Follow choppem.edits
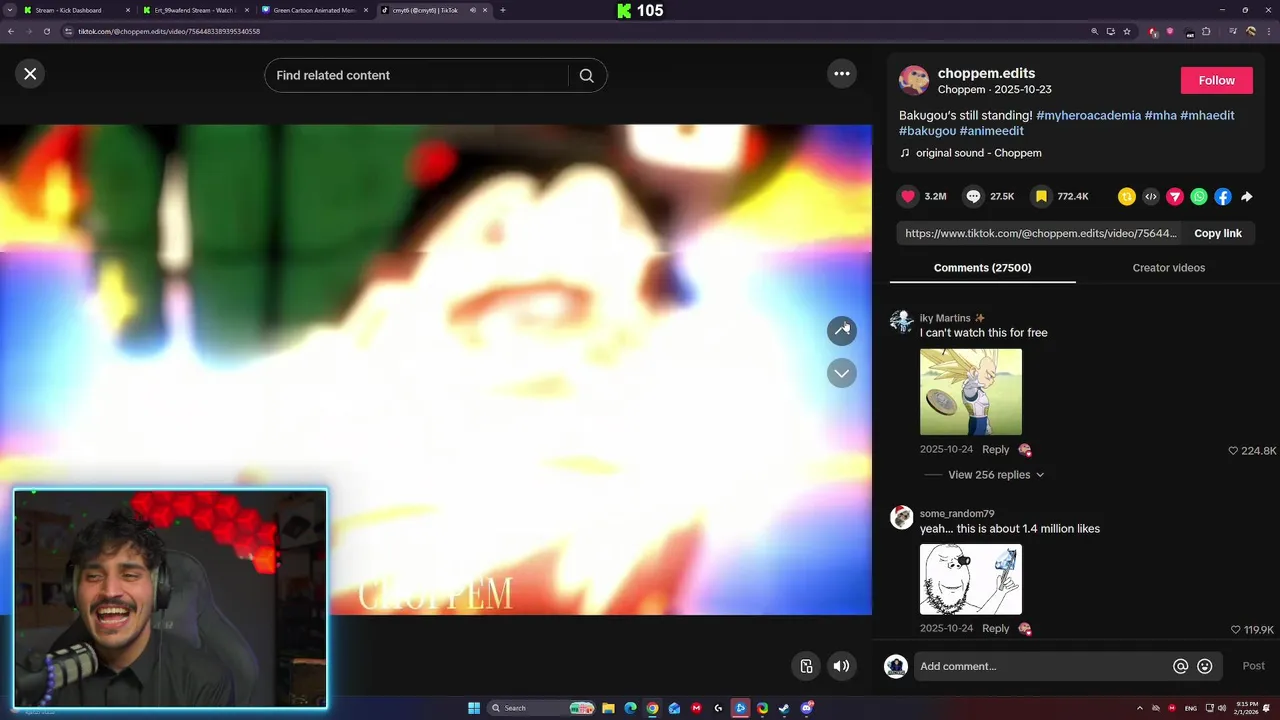Image resolution: width=1280 pixels, height=720 pixels. tap(1217, 80)
